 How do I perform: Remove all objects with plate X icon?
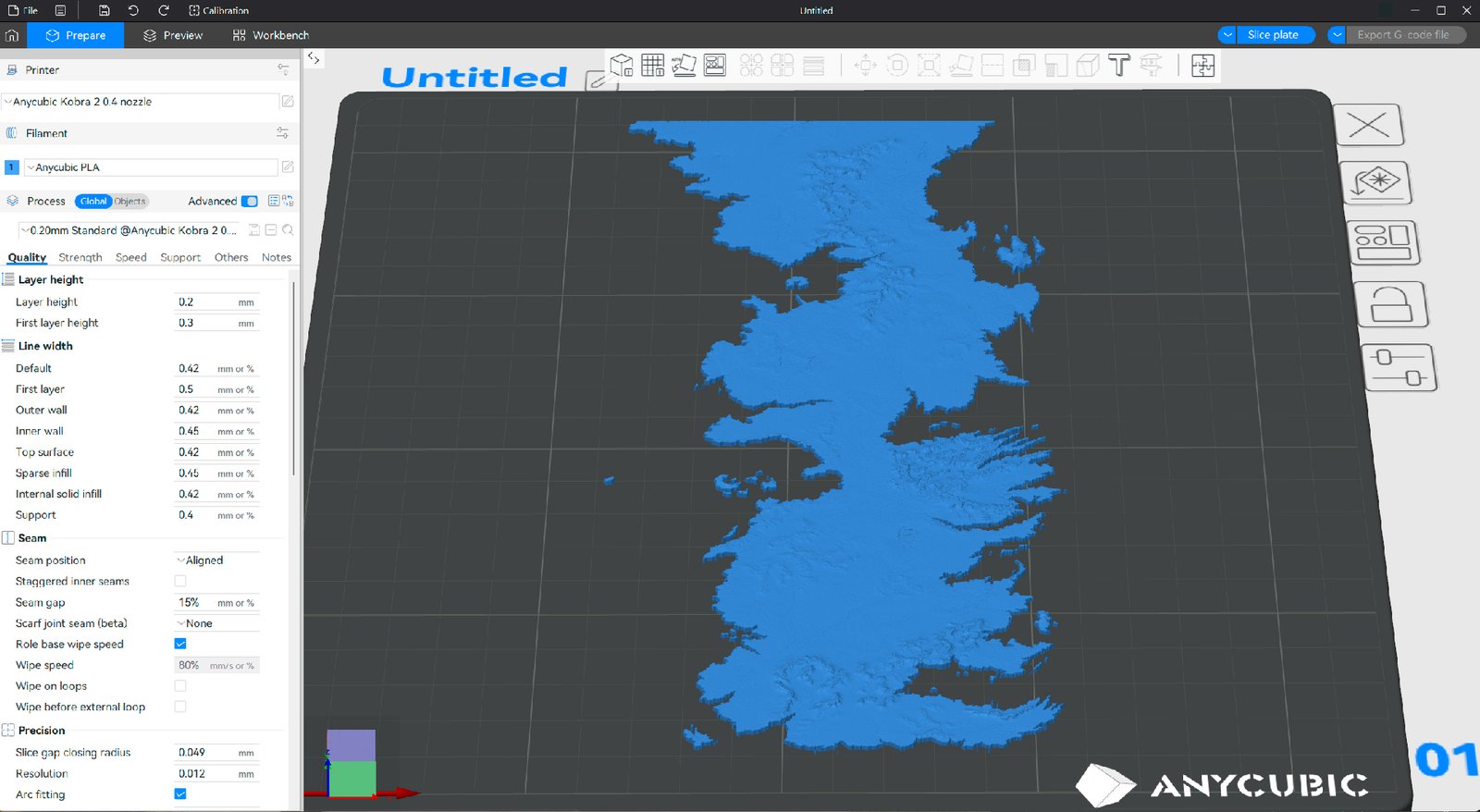point(1368,125)
